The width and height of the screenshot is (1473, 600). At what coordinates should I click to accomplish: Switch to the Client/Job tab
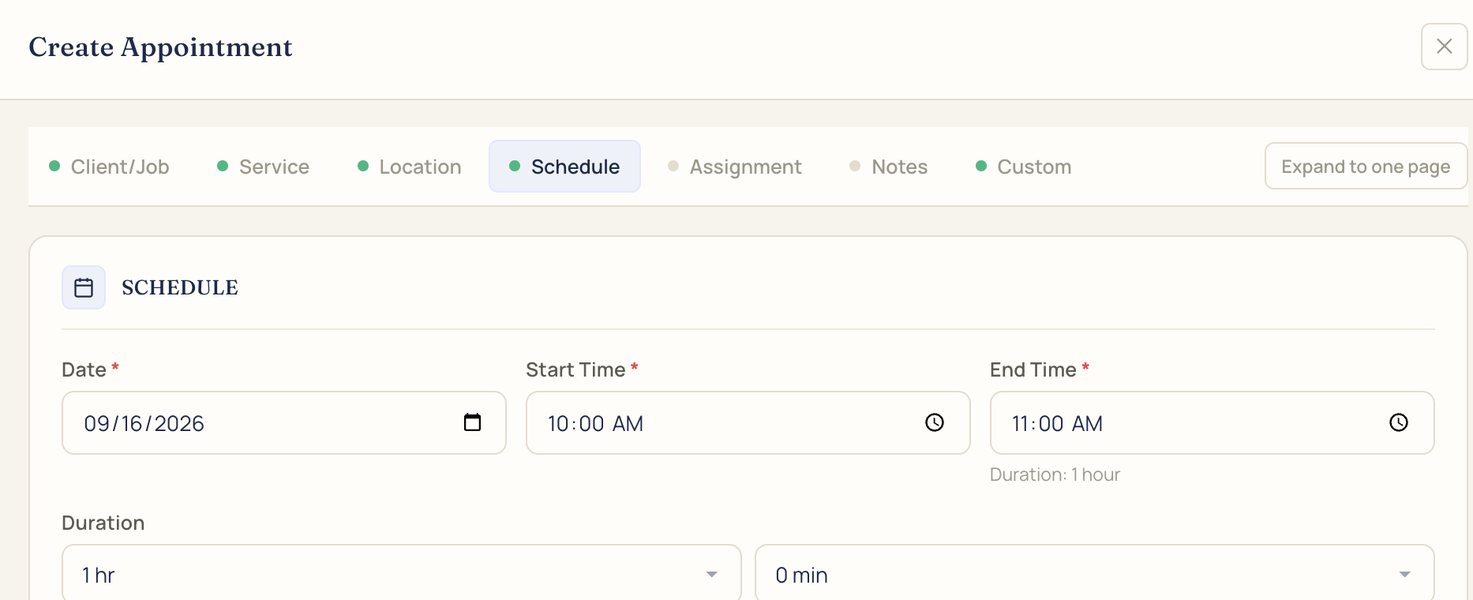point(109,166)
